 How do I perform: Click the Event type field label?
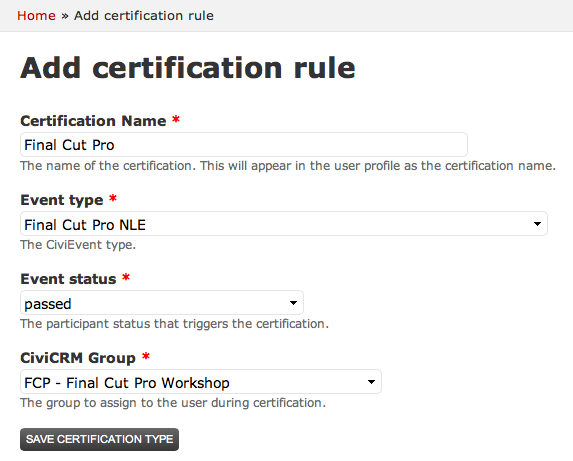click(x=62, y=200)
